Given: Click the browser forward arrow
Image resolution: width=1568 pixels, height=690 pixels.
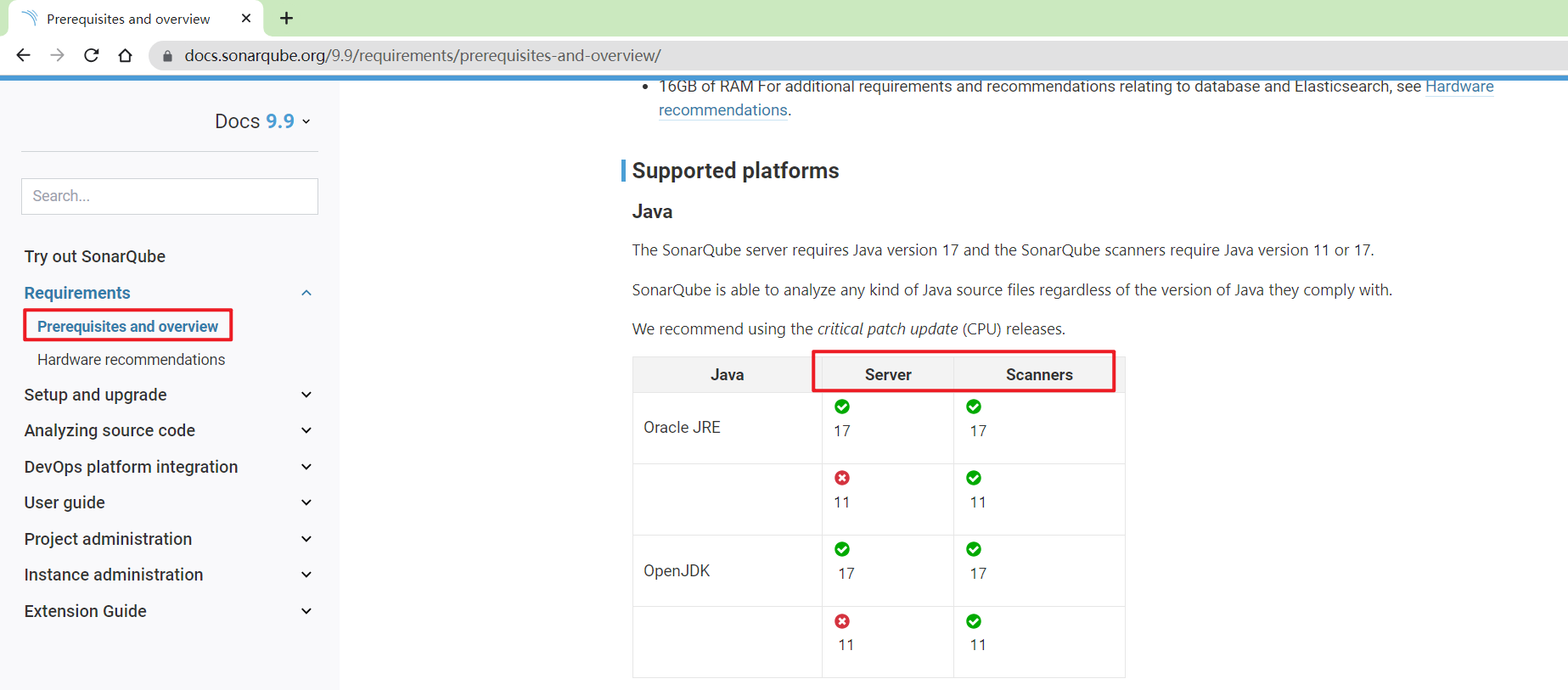Looking at the screenshot, I should [57, 55].
